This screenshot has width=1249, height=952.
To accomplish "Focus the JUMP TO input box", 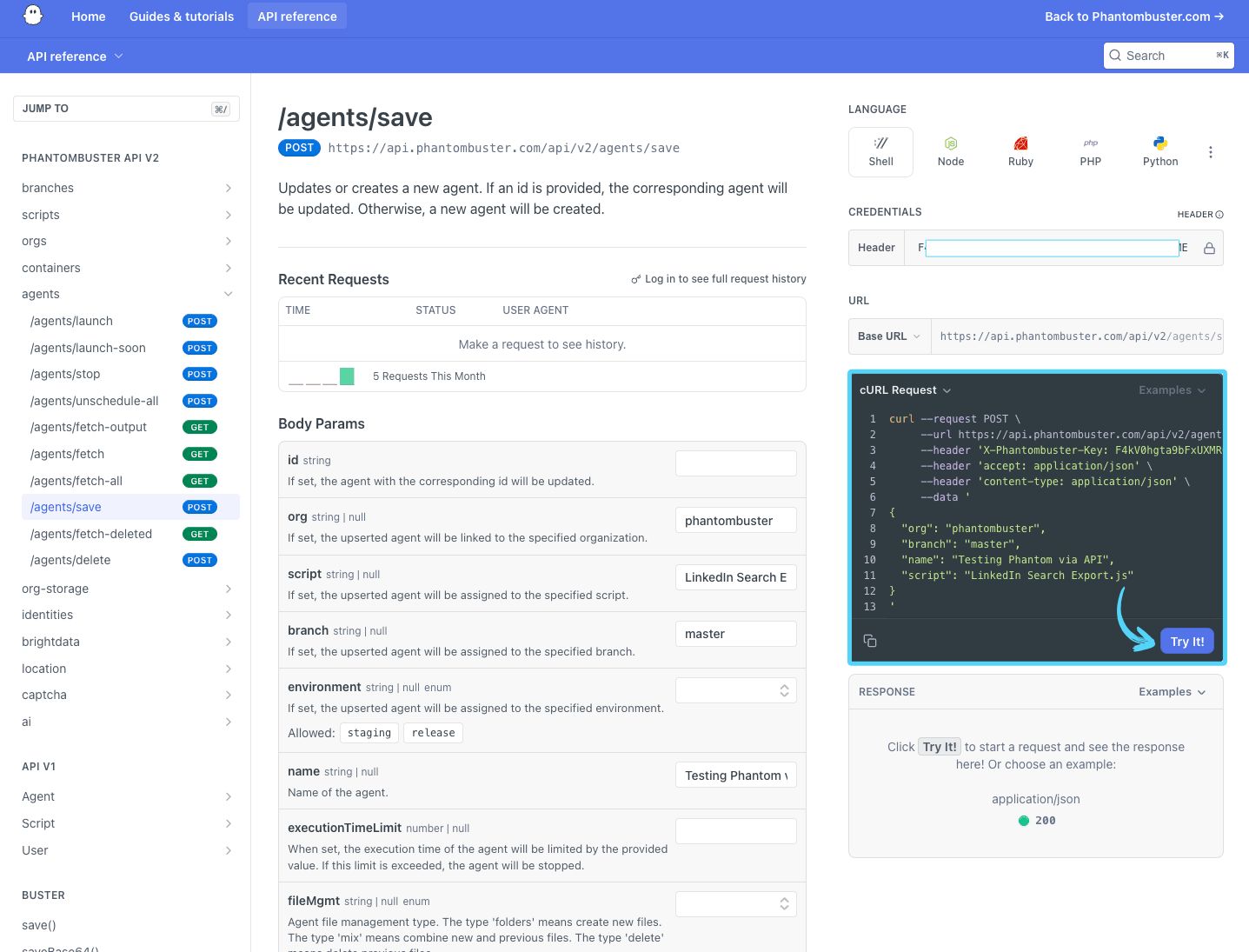I will pyautogui.click(x=126, y=109).
